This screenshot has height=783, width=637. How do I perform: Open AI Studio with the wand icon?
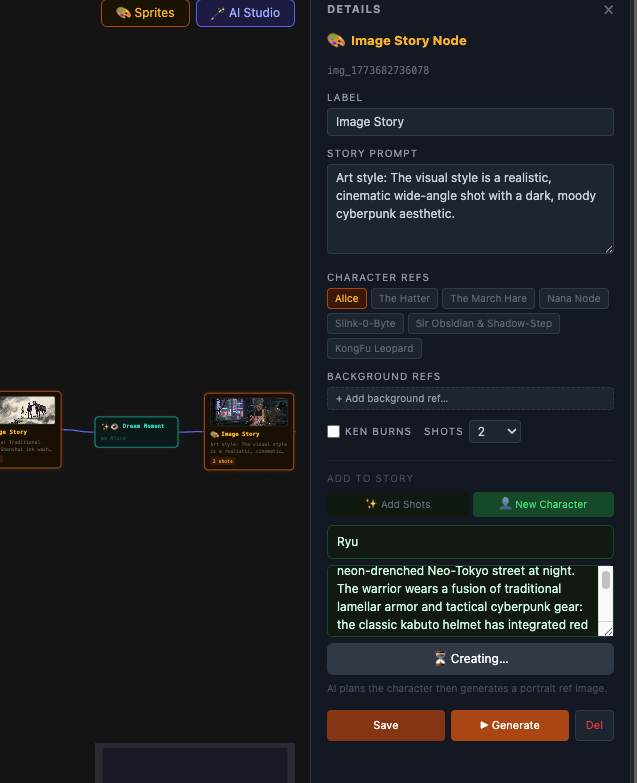pyautogui.click(x=245, y=13)
